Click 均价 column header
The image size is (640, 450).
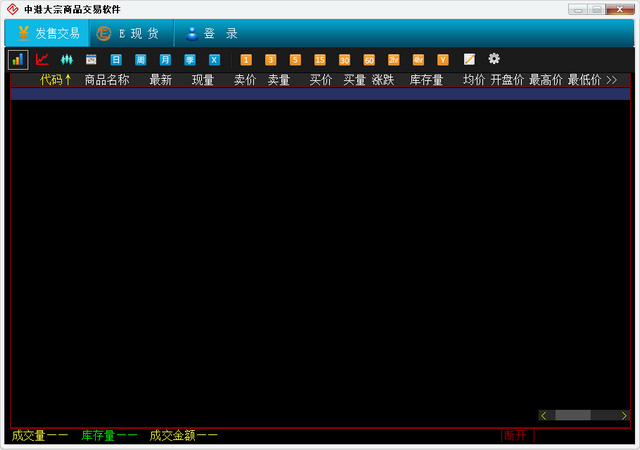[x=474, y=80]
